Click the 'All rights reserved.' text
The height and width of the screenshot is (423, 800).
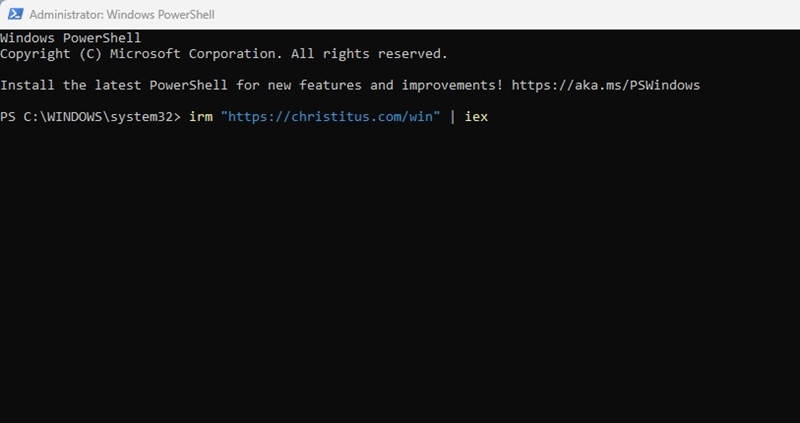(369, 54)
